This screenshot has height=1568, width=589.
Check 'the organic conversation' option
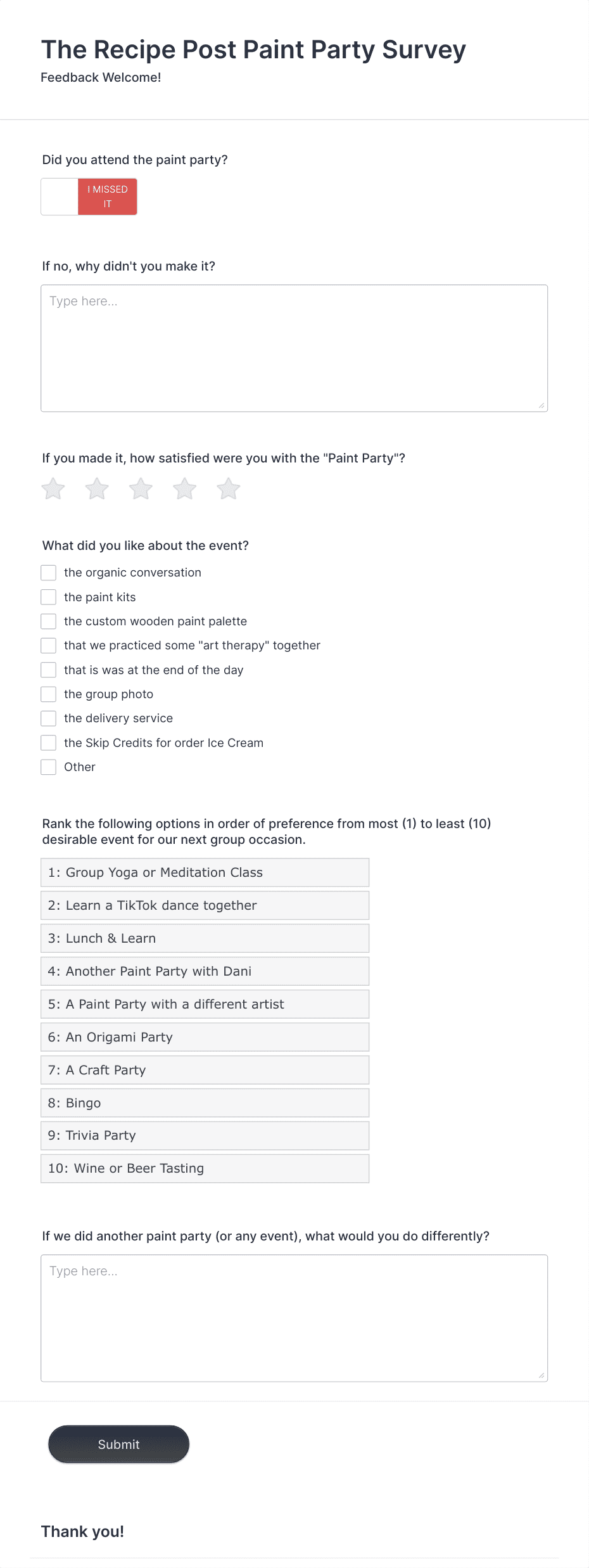coord(48,572)
